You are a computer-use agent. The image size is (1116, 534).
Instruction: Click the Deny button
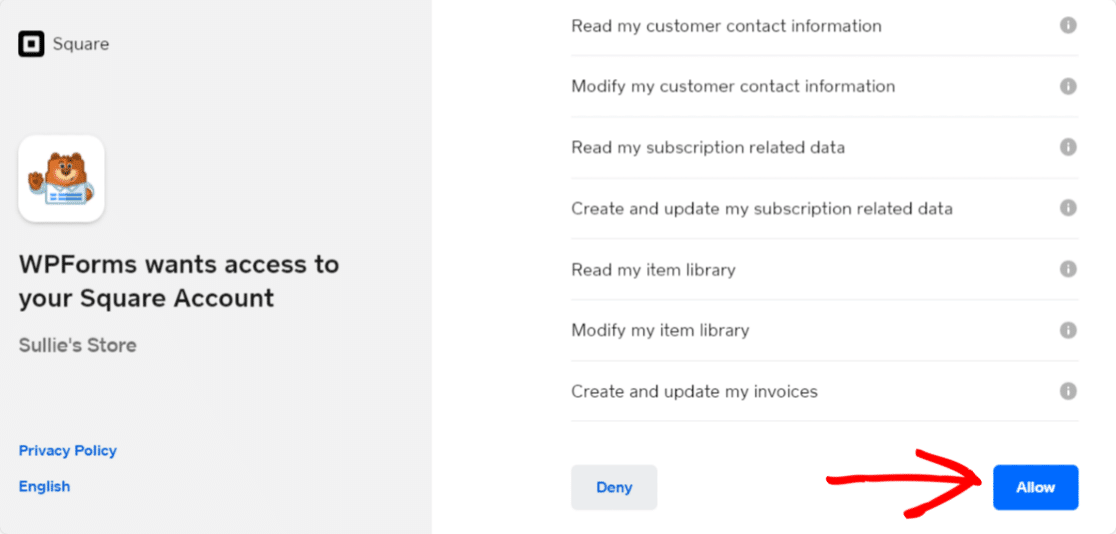pos(614,488)
